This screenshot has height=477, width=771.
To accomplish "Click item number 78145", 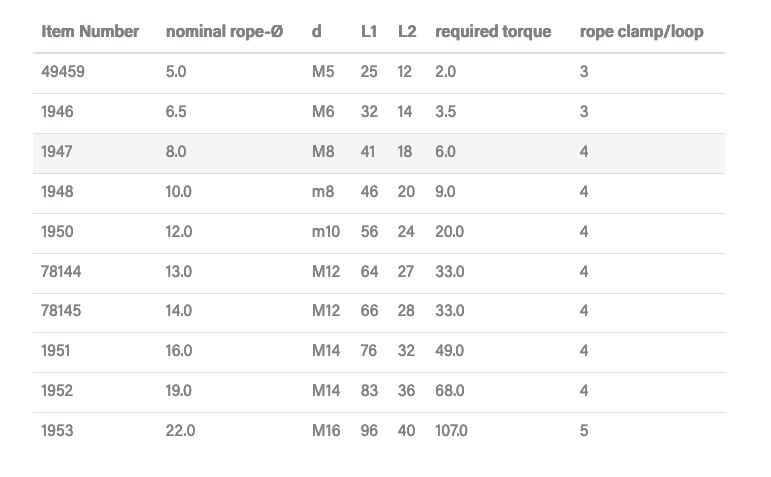I will 61,311.
